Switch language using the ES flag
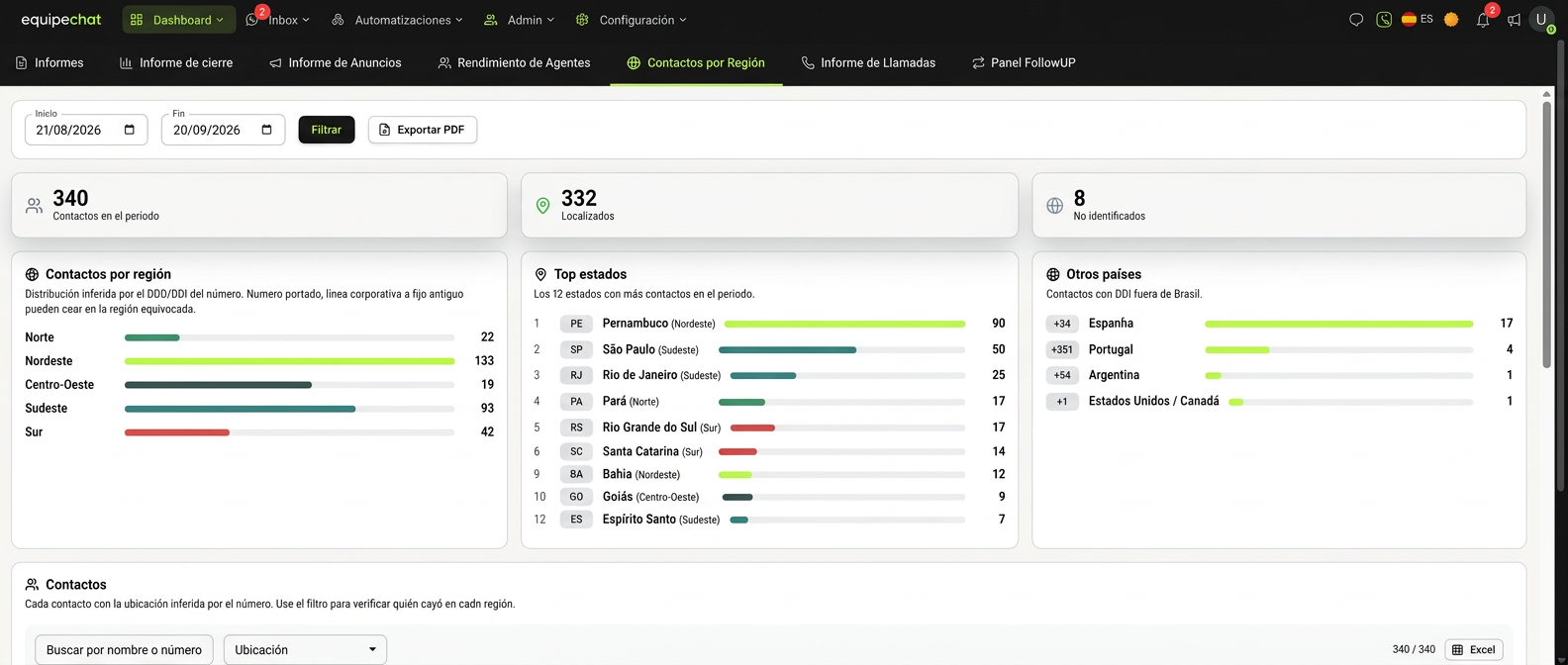Viewport: 1568px width, 665px height. click(1418, 19)
